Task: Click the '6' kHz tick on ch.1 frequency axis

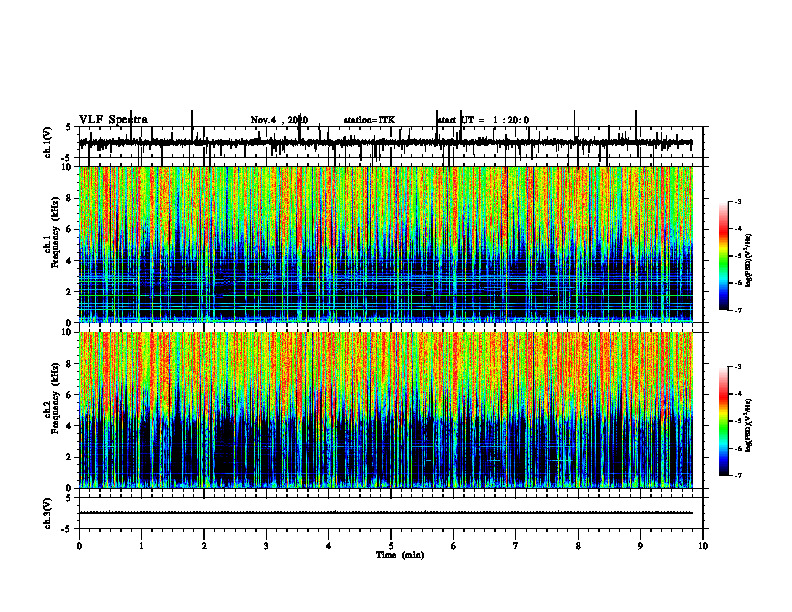Action: (70, 229)
